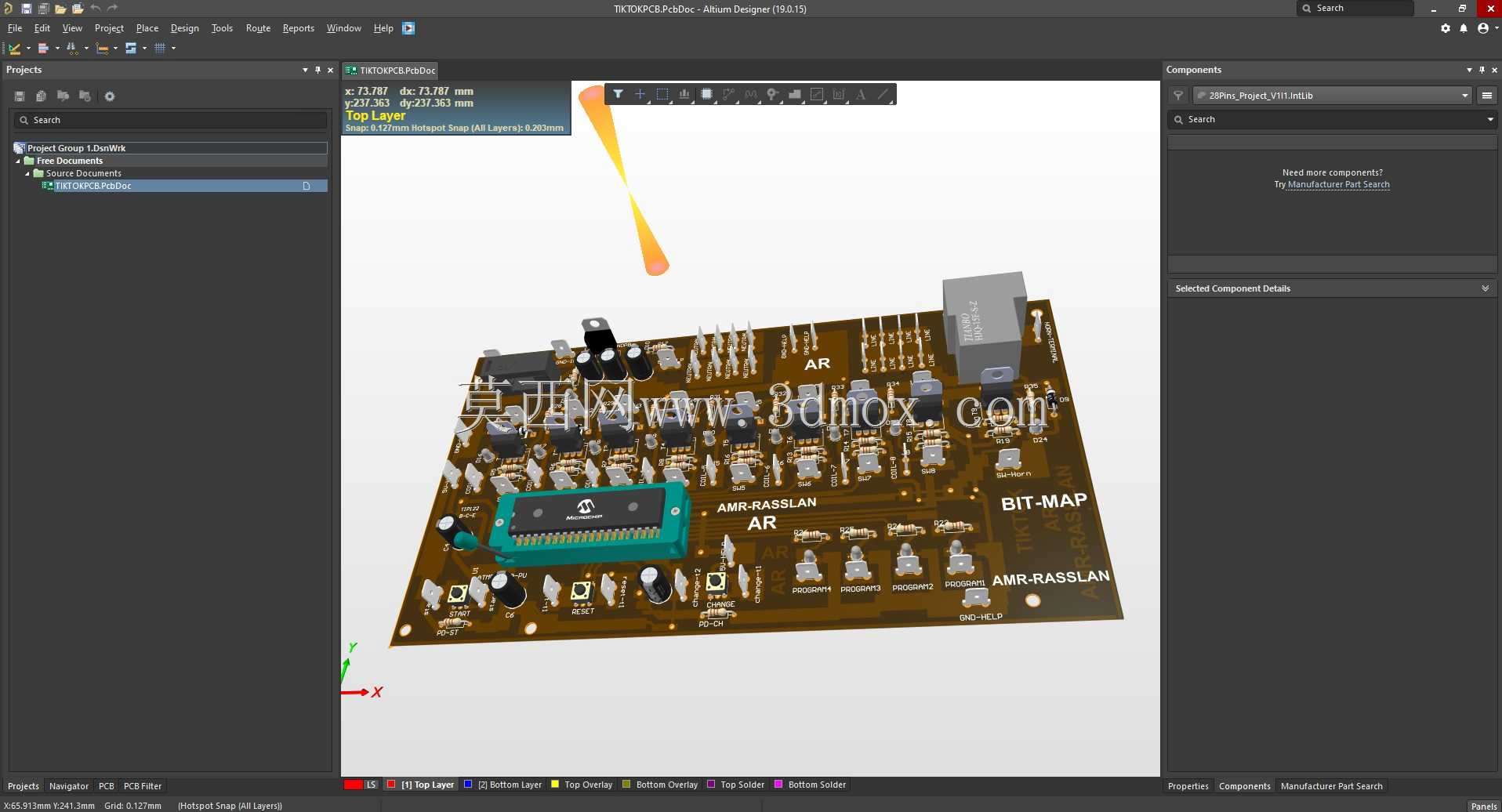The image size is (1502, 812).
Task: Click the Panels button in status bar
Action: coord(1484,806)
